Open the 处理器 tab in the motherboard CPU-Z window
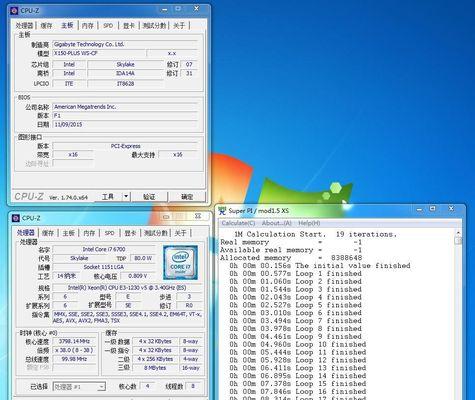 pyautogui.click(x=25, y=25)
